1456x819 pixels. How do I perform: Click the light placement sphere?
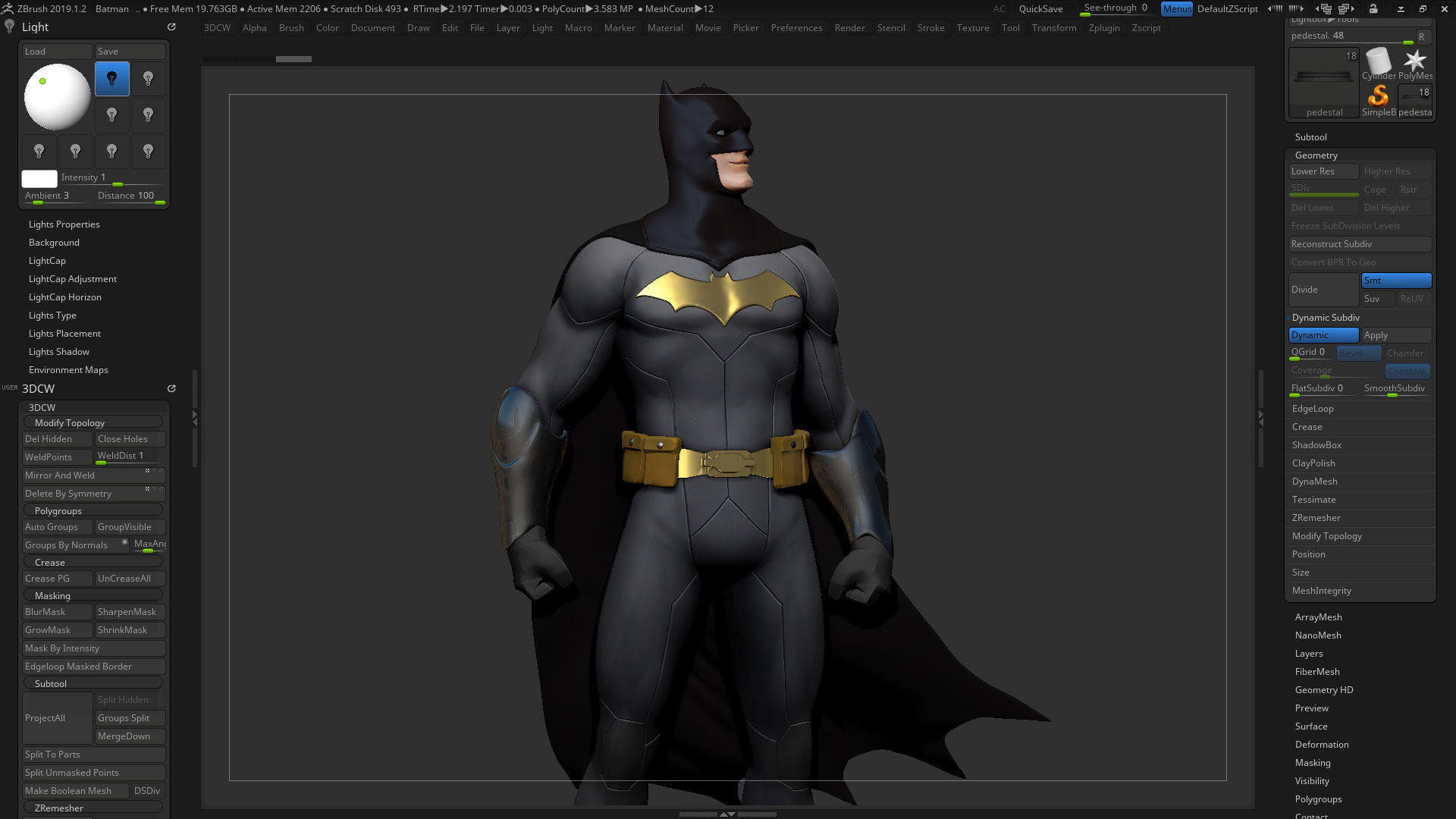click(58, 97)
